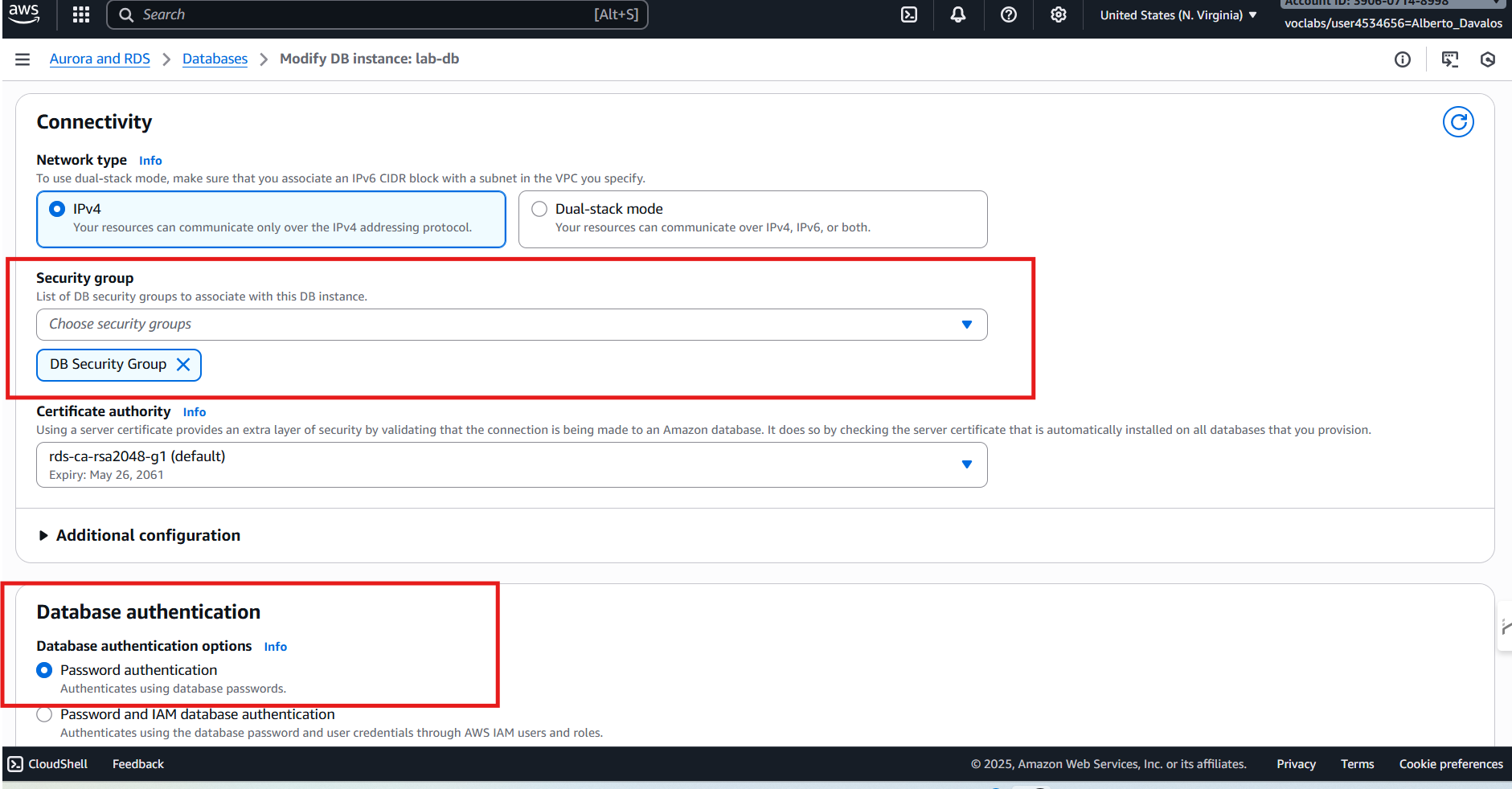Go to the Databases breadcrumb
This screenshot has width=1512, height=789.
tap(215, 59)
